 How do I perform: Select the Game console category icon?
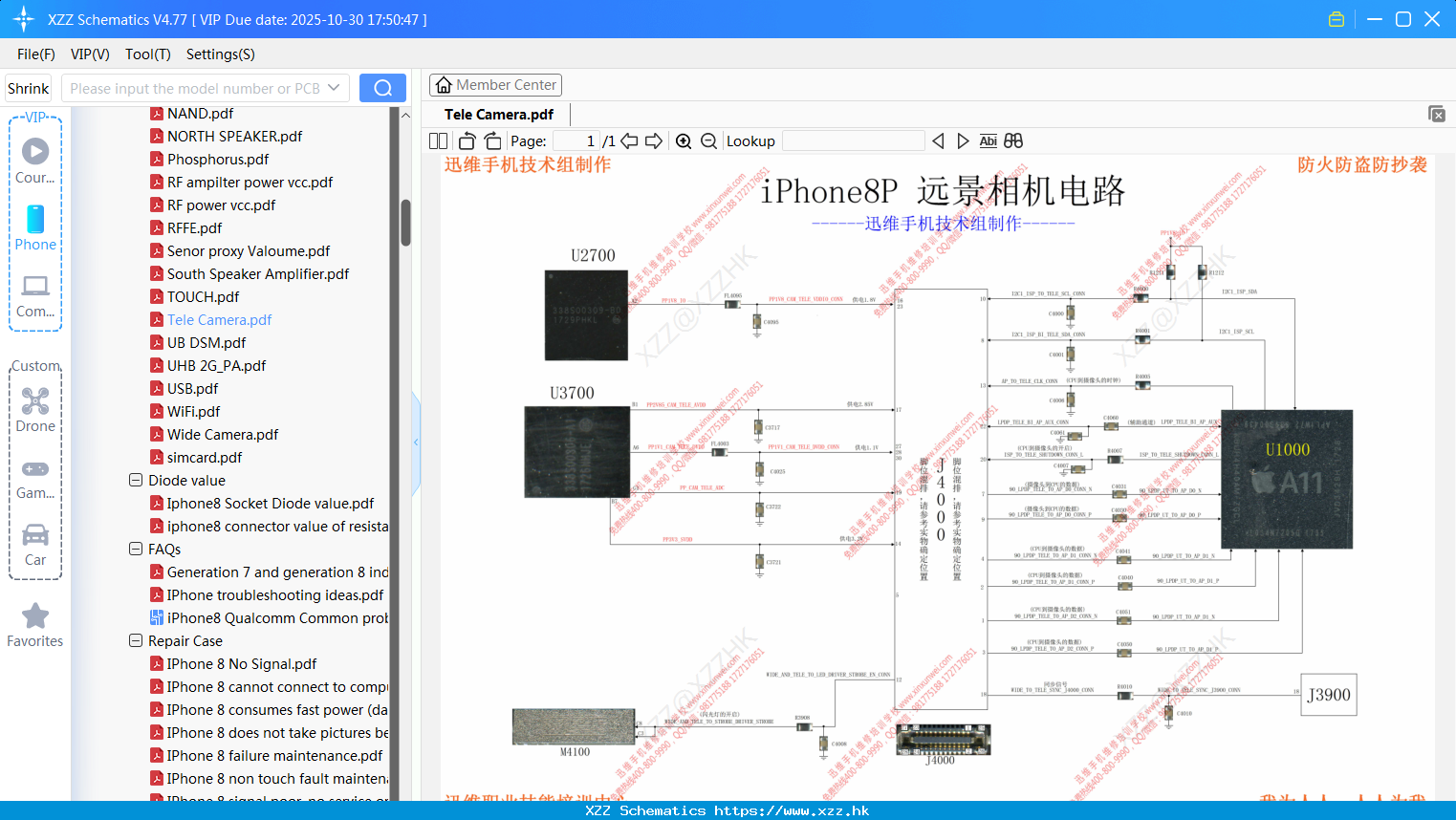coord(35,468)
